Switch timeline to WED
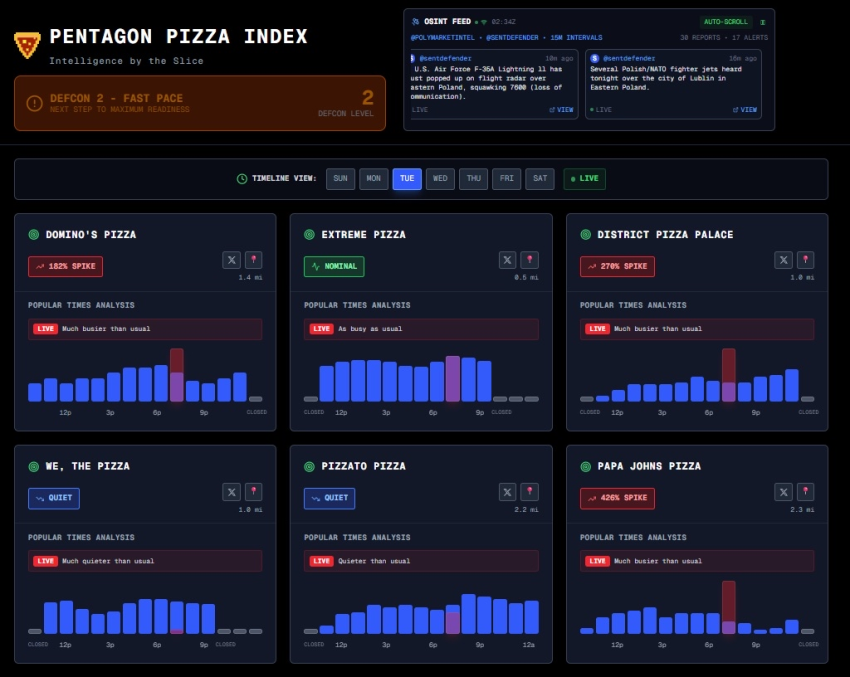Viewport: 850px width, 677px height. tap(440, 179)
